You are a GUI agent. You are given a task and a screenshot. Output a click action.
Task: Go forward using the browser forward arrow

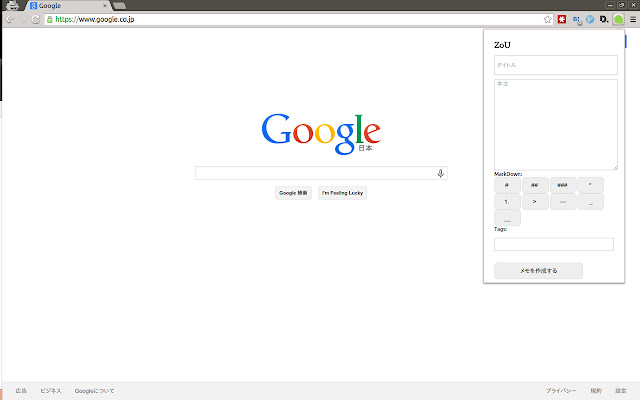coord(22,19)
